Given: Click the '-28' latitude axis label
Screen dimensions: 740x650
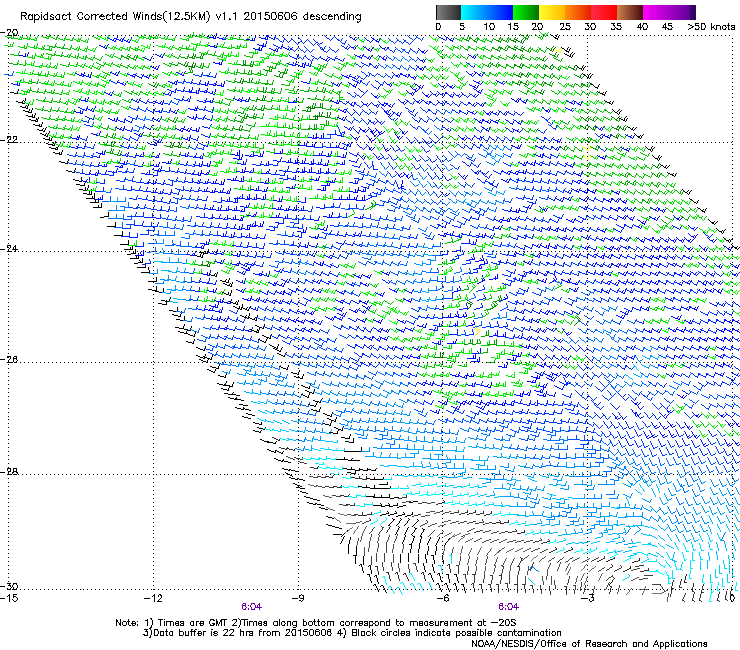Looking at the screenshot, I should click(10, 472).
